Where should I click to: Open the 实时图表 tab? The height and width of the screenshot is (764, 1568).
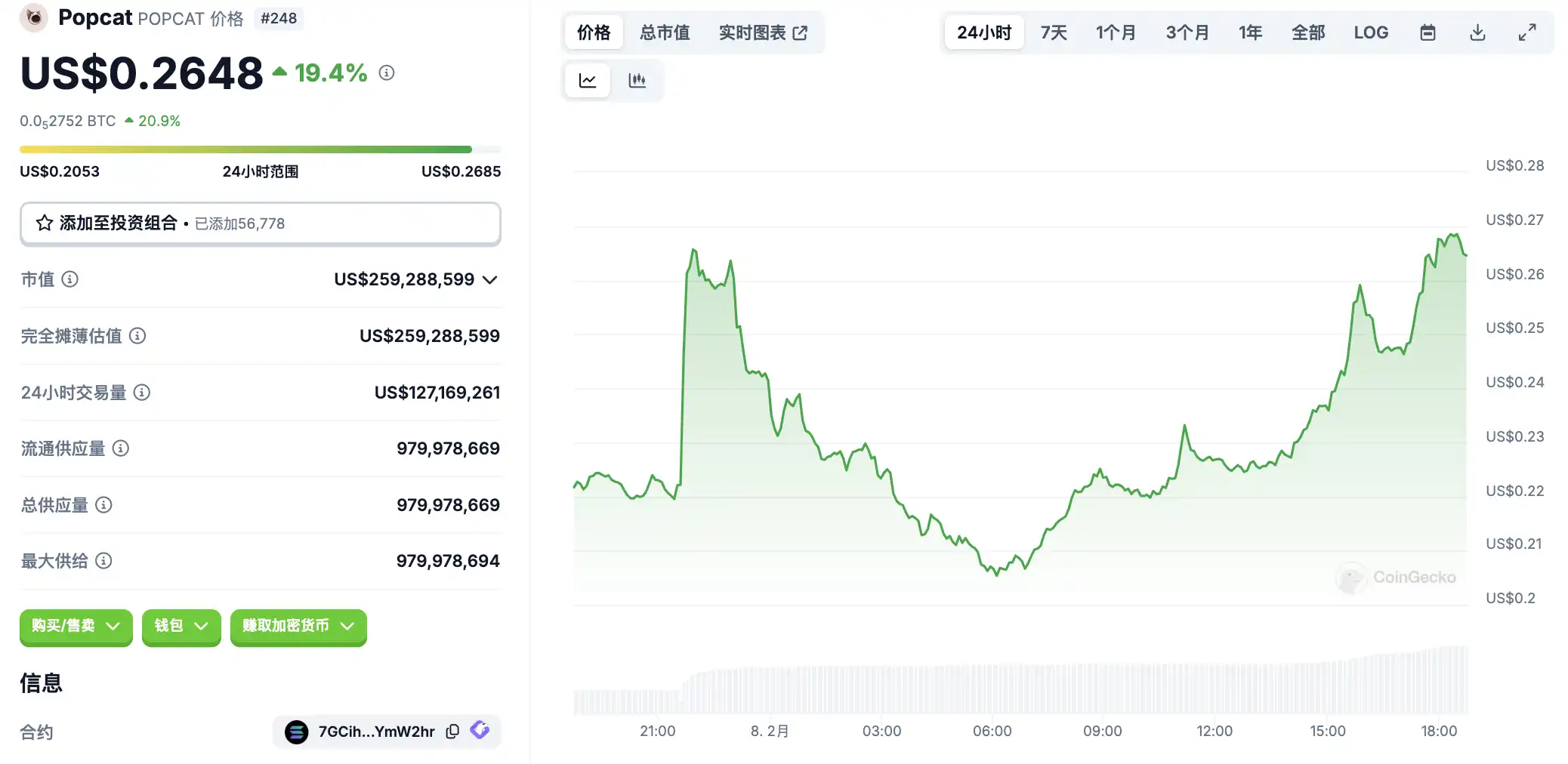(762, 32)
